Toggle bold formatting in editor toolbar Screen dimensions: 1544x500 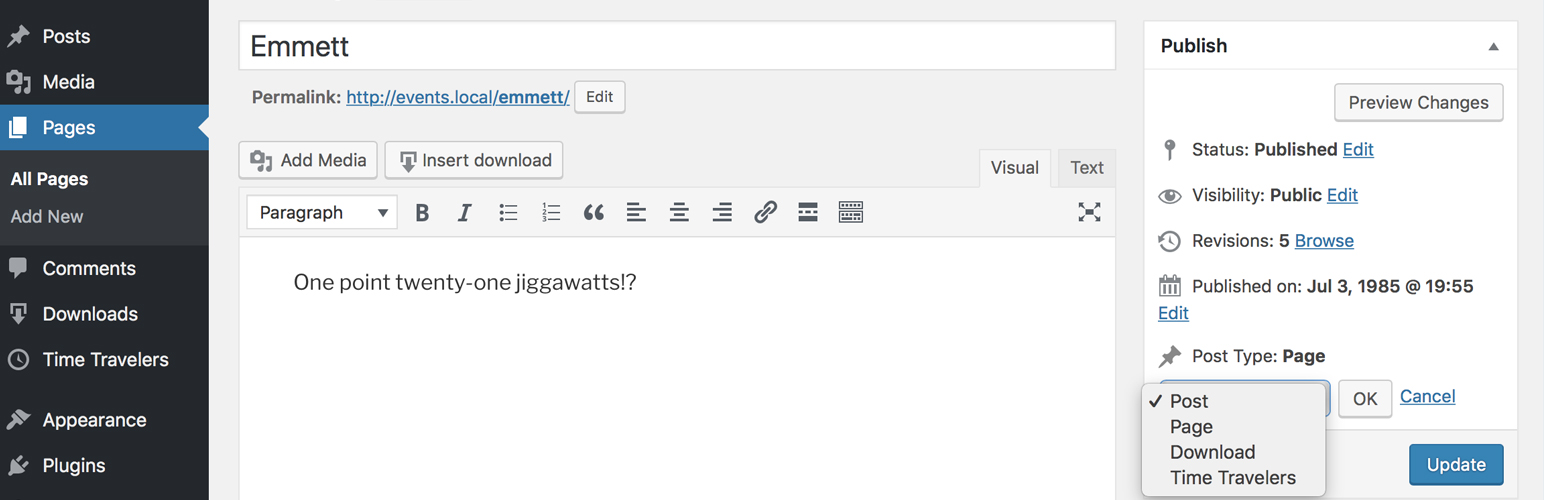coord(422,212)
